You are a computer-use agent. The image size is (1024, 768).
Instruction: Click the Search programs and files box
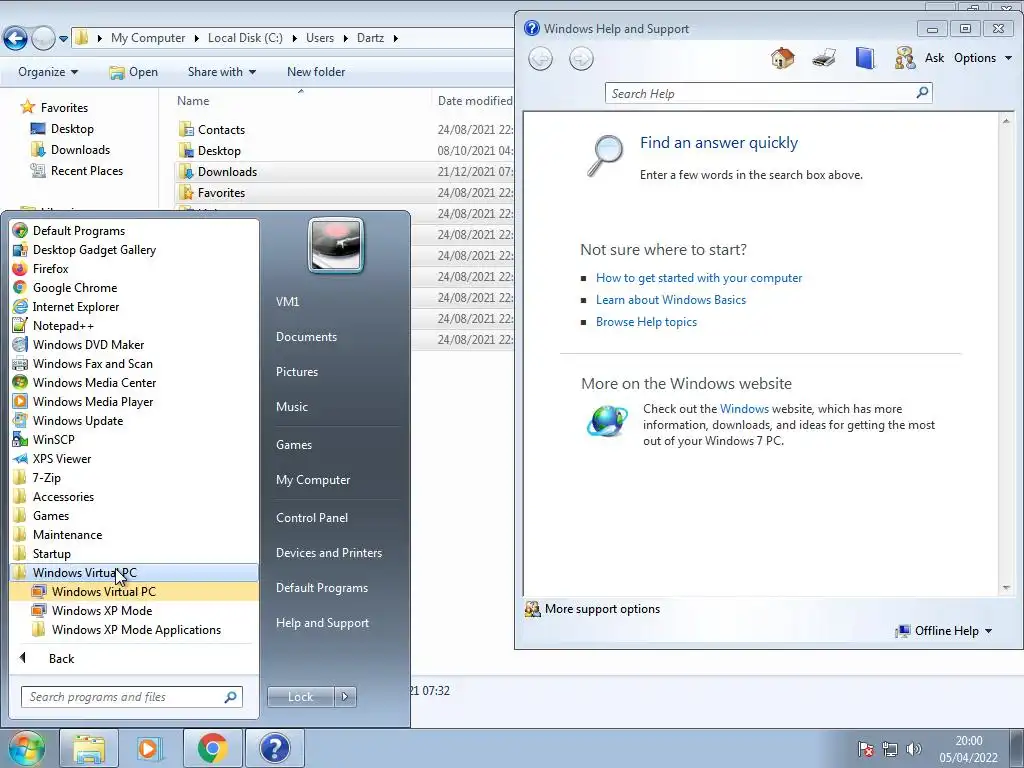tap(131, 697)
